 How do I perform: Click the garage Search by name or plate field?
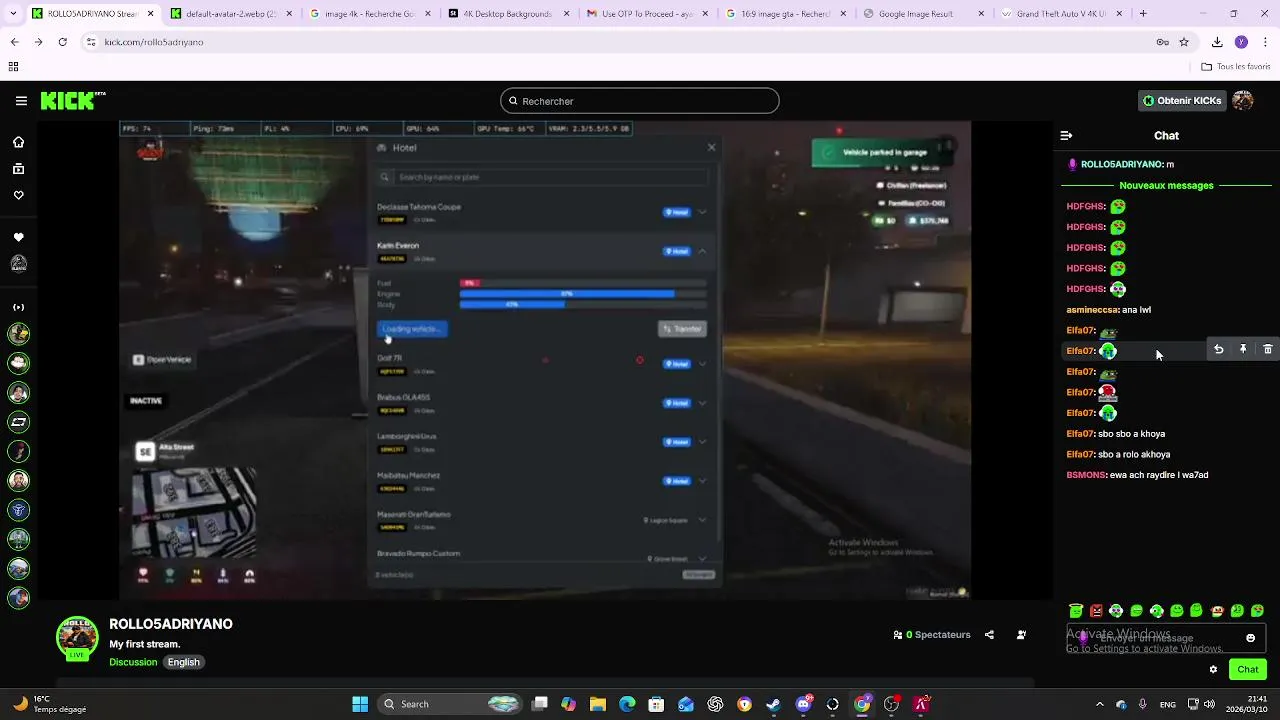point(543,177)
